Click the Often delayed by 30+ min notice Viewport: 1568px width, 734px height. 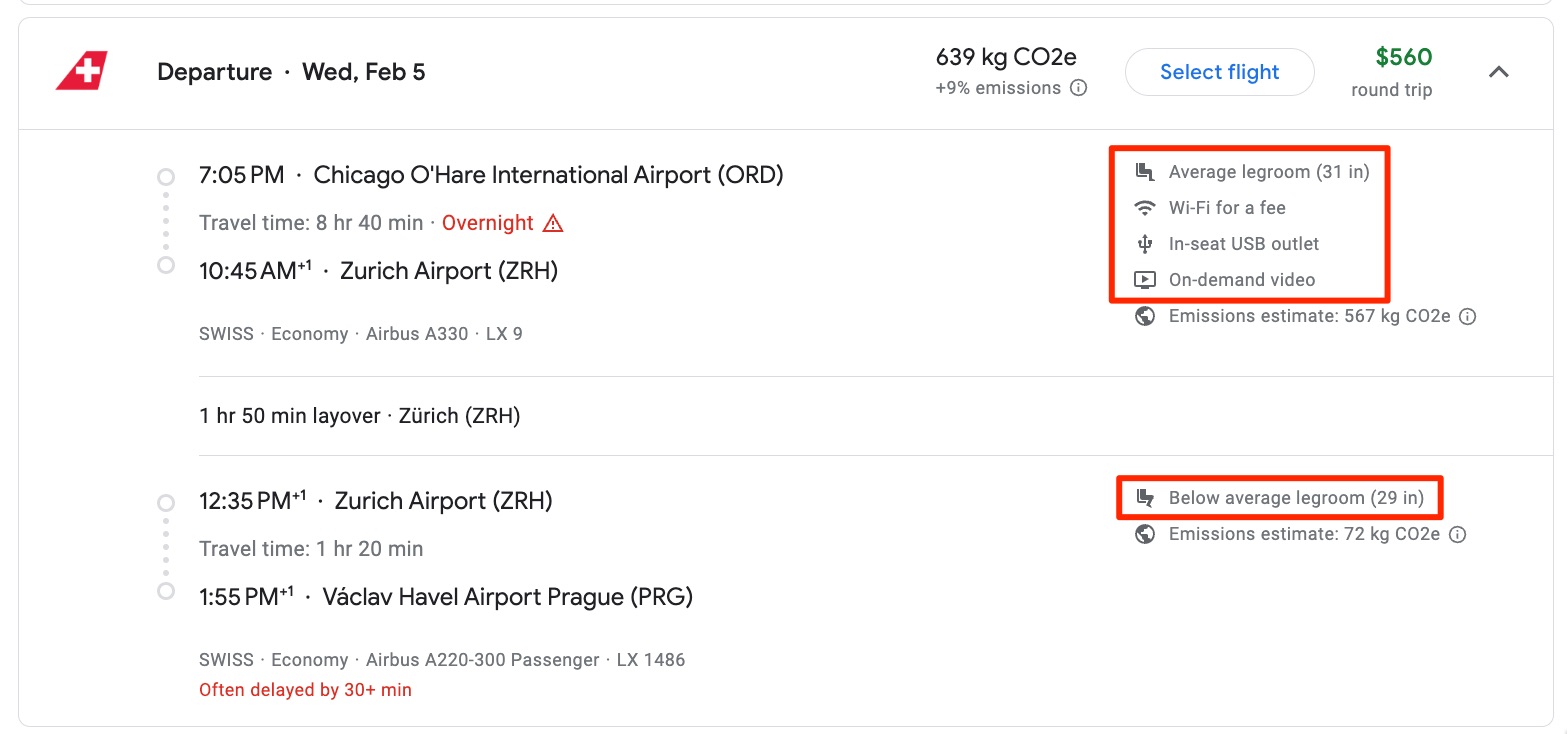[305, 689]
